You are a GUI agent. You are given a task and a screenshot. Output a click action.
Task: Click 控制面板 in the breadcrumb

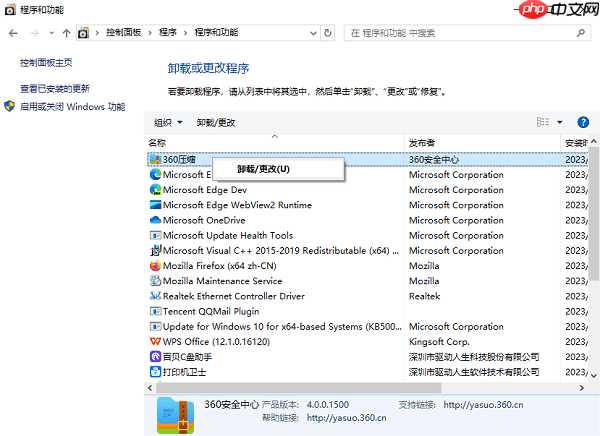pyautogui.click(x=124, y=33)
